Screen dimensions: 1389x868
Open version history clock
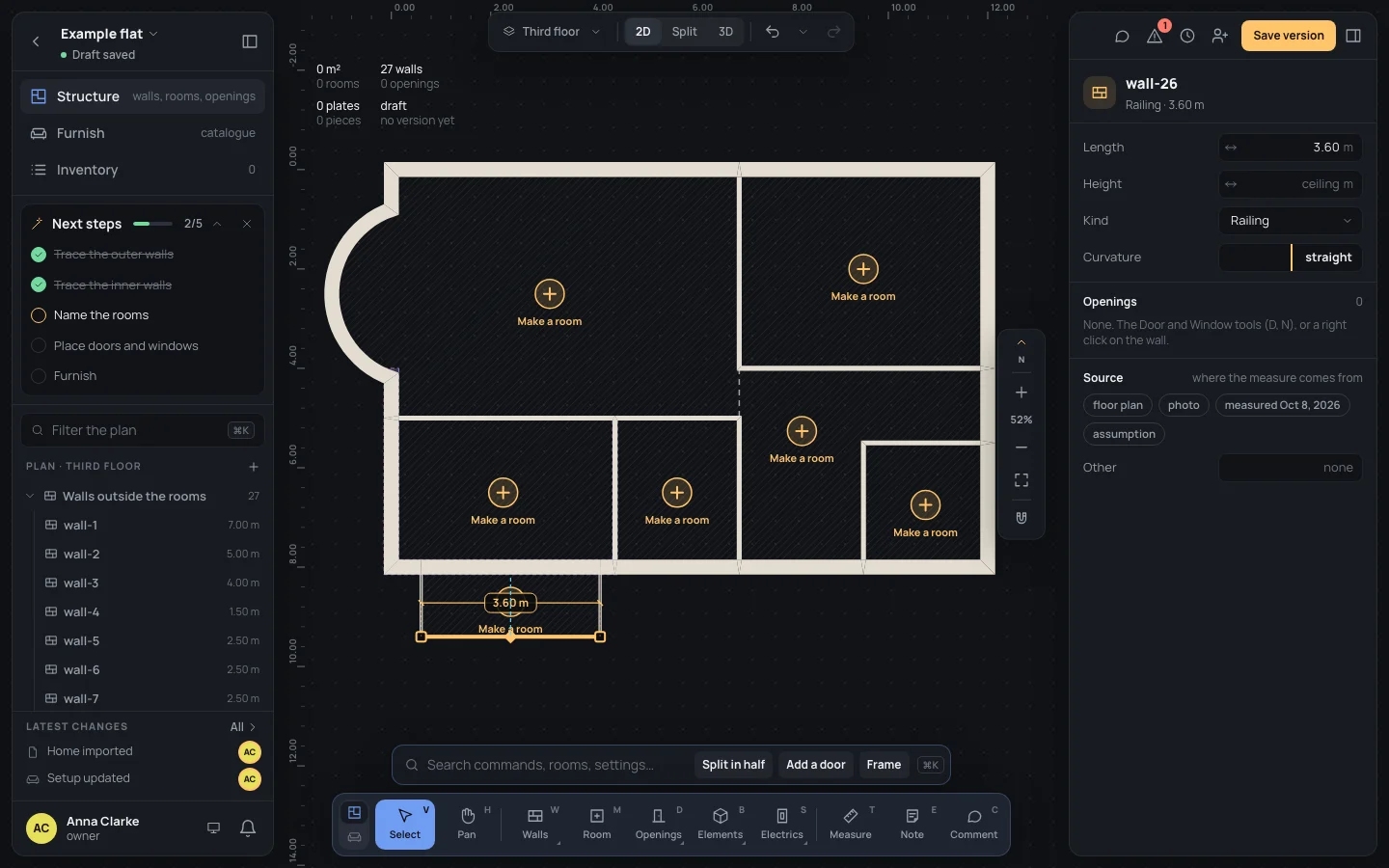1187,36
